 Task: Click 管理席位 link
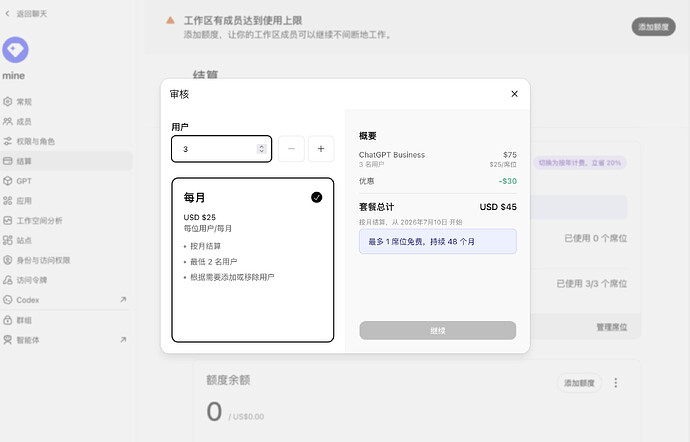tap(612, 327)
